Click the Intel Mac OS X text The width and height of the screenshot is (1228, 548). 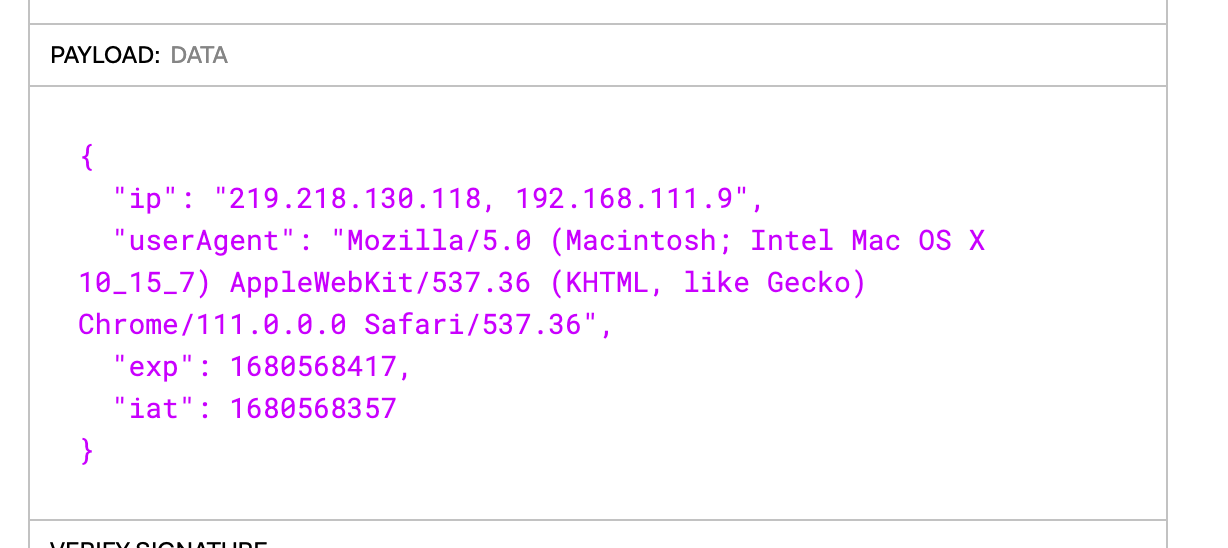tap(868, 241)
